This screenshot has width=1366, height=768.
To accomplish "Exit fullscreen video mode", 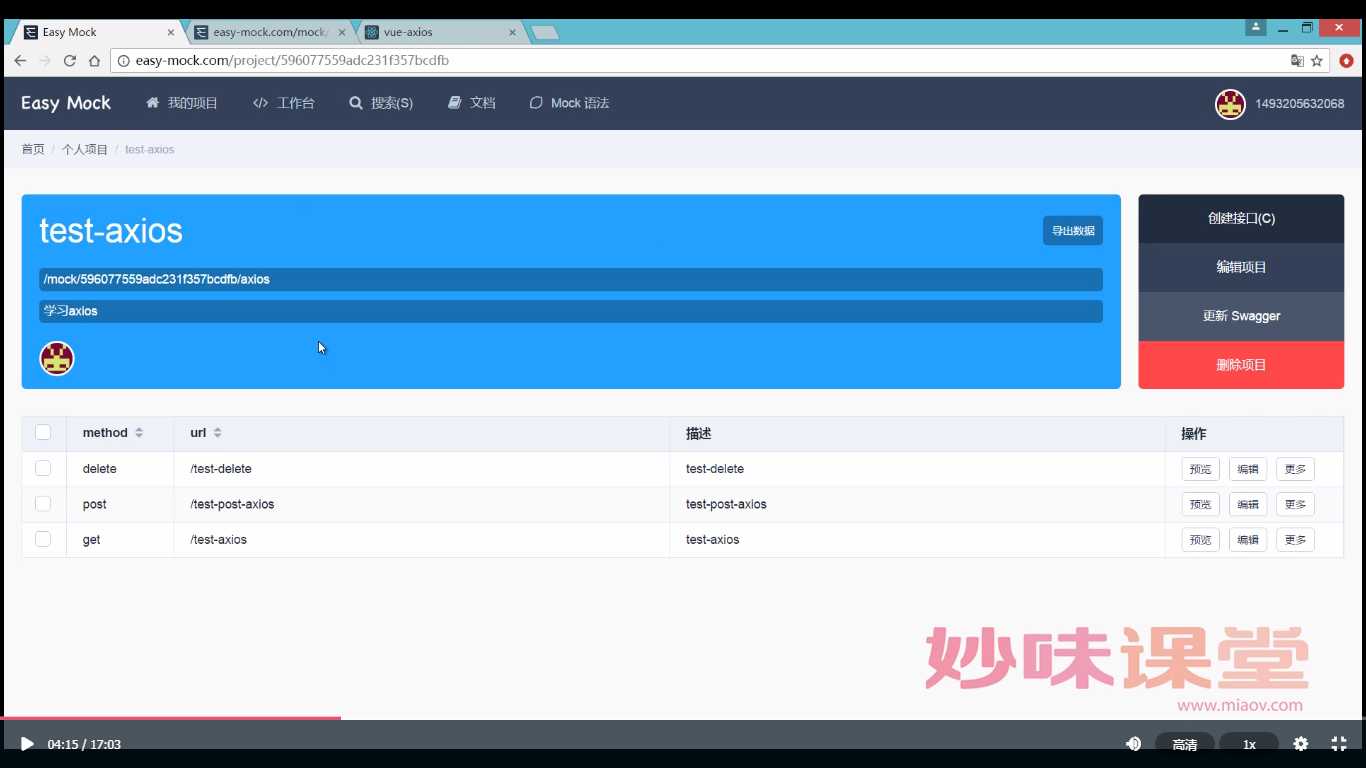I will click(x=1339, y=744).
